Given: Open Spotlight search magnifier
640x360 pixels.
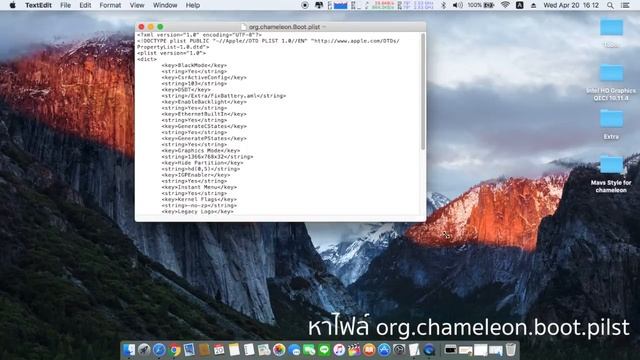Looking at the screenshot, I should point(610,5).
